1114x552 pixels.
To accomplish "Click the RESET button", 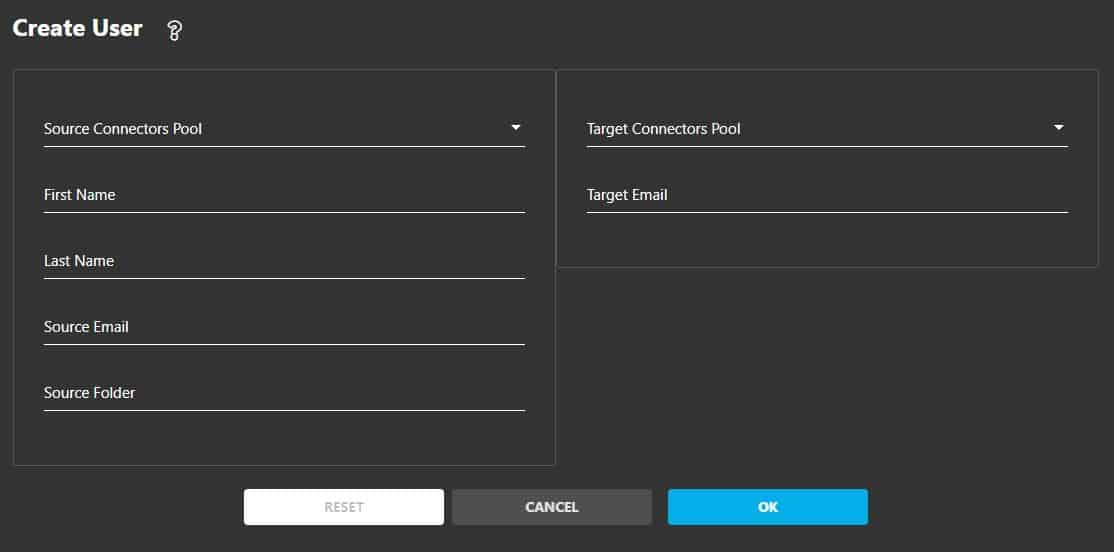I will point(344,507).
